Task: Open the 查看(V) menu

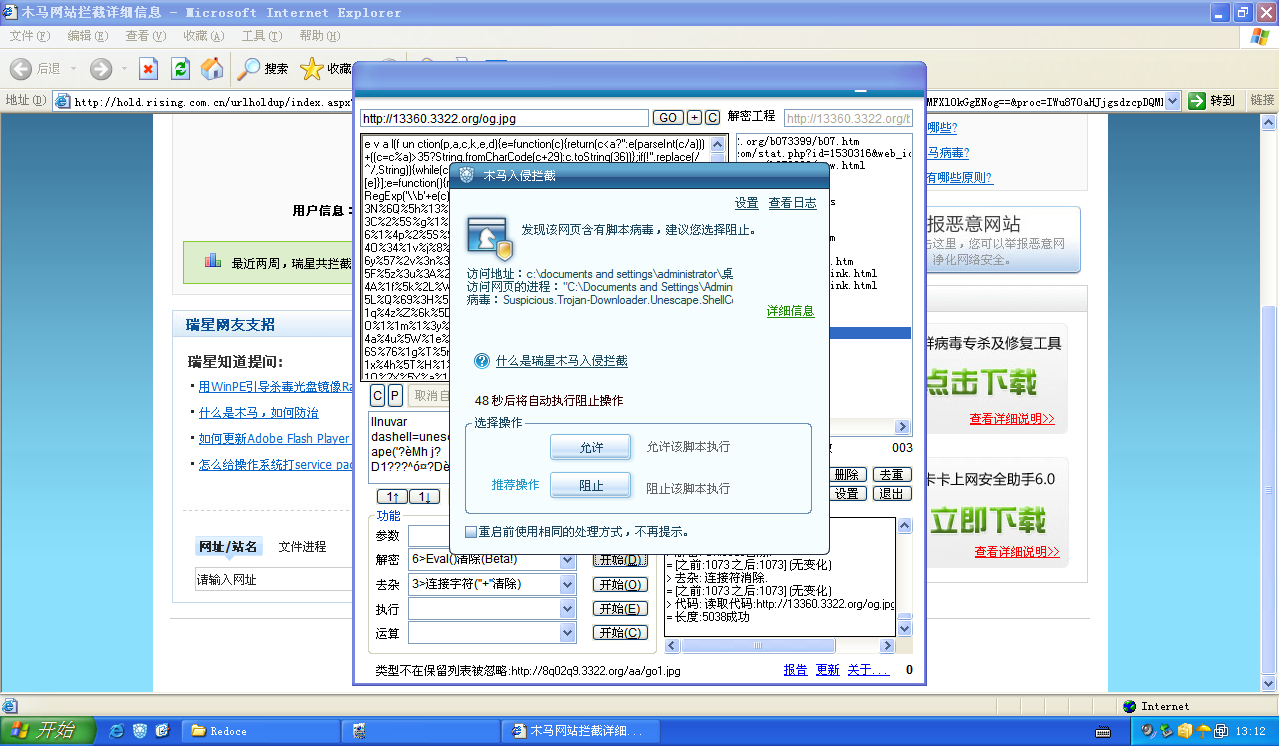Action: pos(145,36)
